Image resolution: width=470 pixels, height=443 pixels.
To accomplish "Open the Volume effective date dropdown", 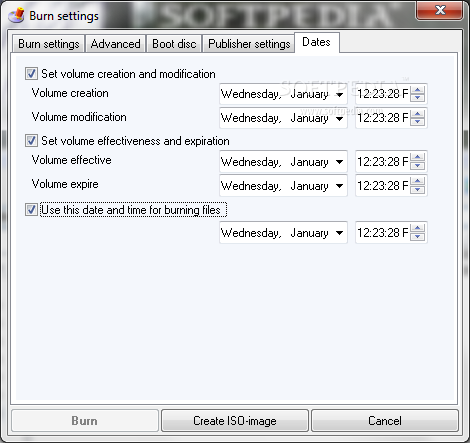I will (339, 162).
